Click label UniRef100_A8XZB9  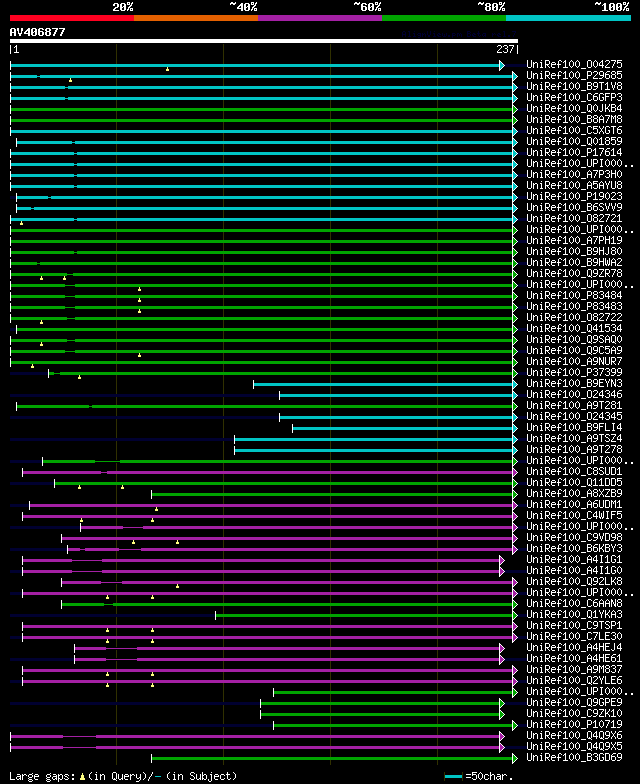coord(574,494)
